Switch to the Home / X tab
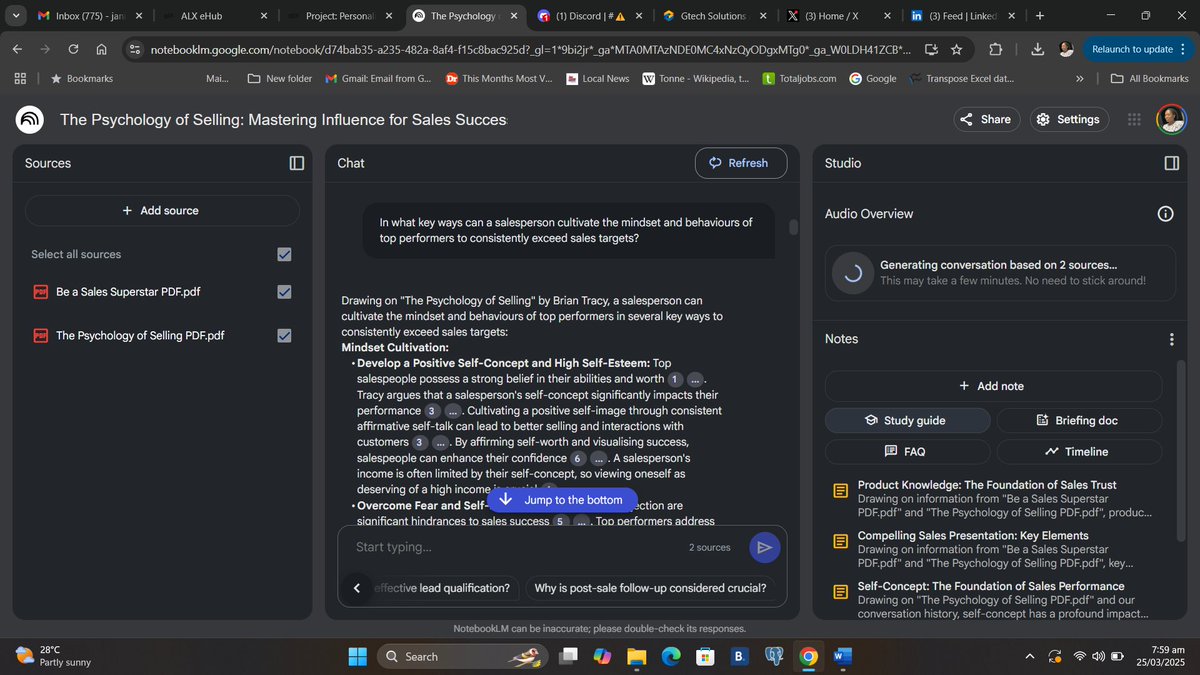1200x675 pixels. [x=838, y=16]
